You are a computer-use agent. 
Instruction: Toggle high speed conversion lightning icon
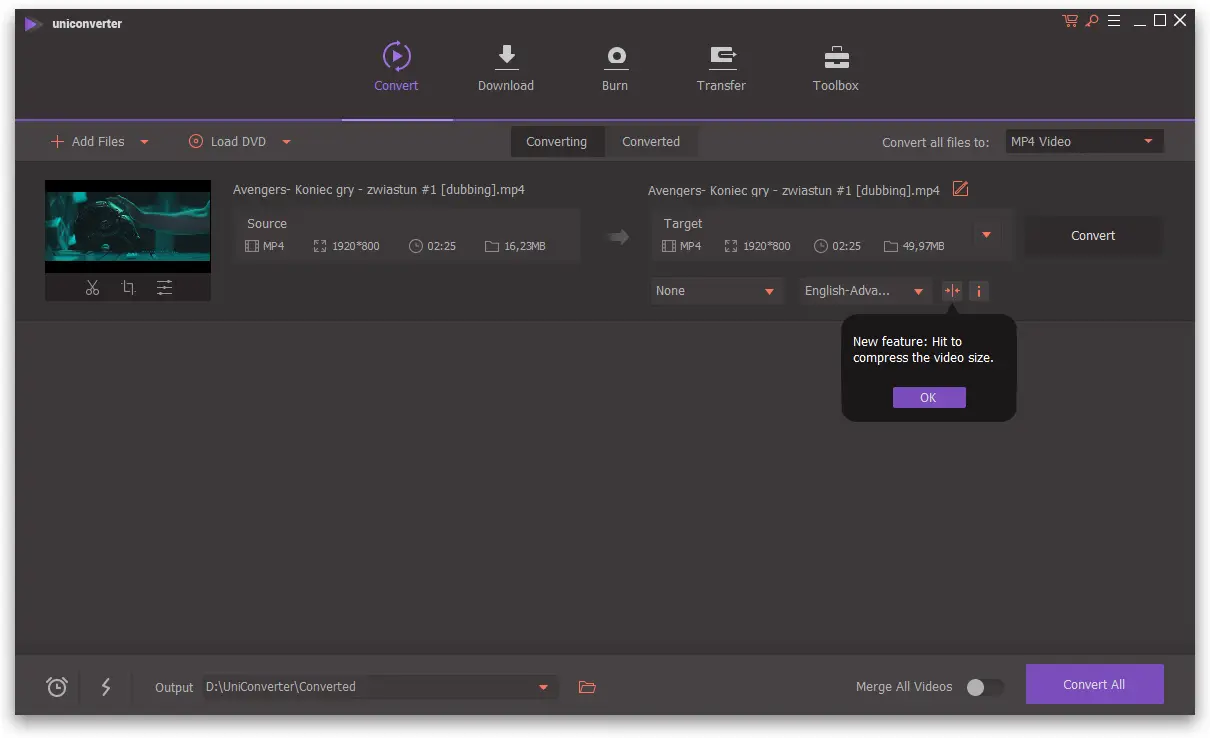[106, 687]
